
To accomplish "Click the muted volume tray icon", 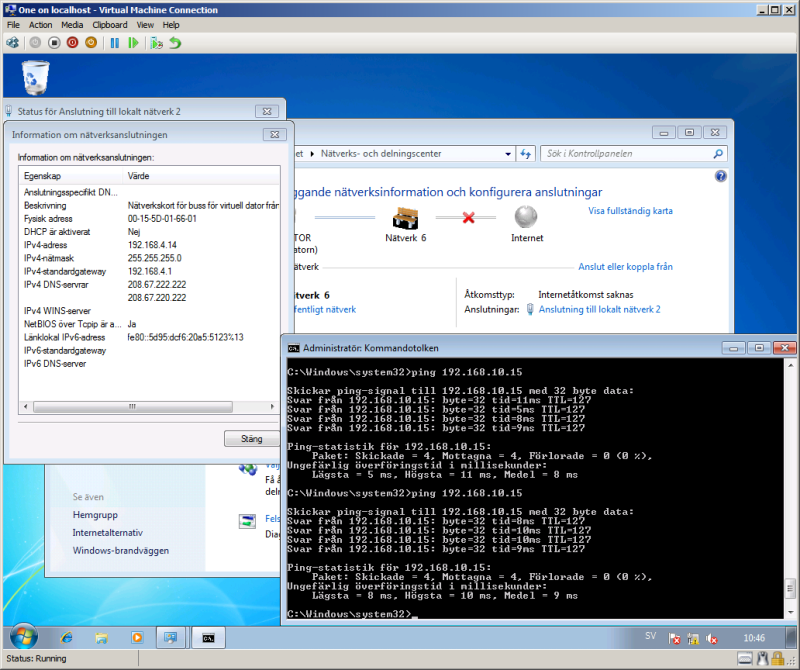I will click(712, 638).
